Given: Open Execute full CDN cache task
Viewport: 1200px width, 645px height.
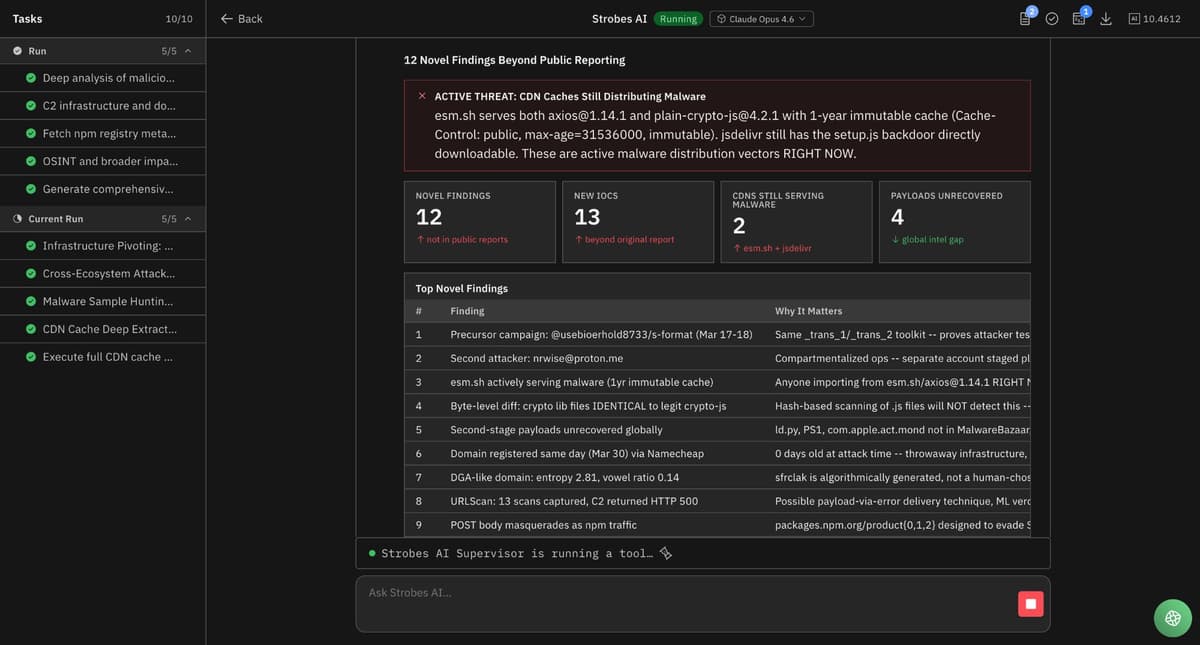Looking at the screenshot, I should (x=103, y=357).
